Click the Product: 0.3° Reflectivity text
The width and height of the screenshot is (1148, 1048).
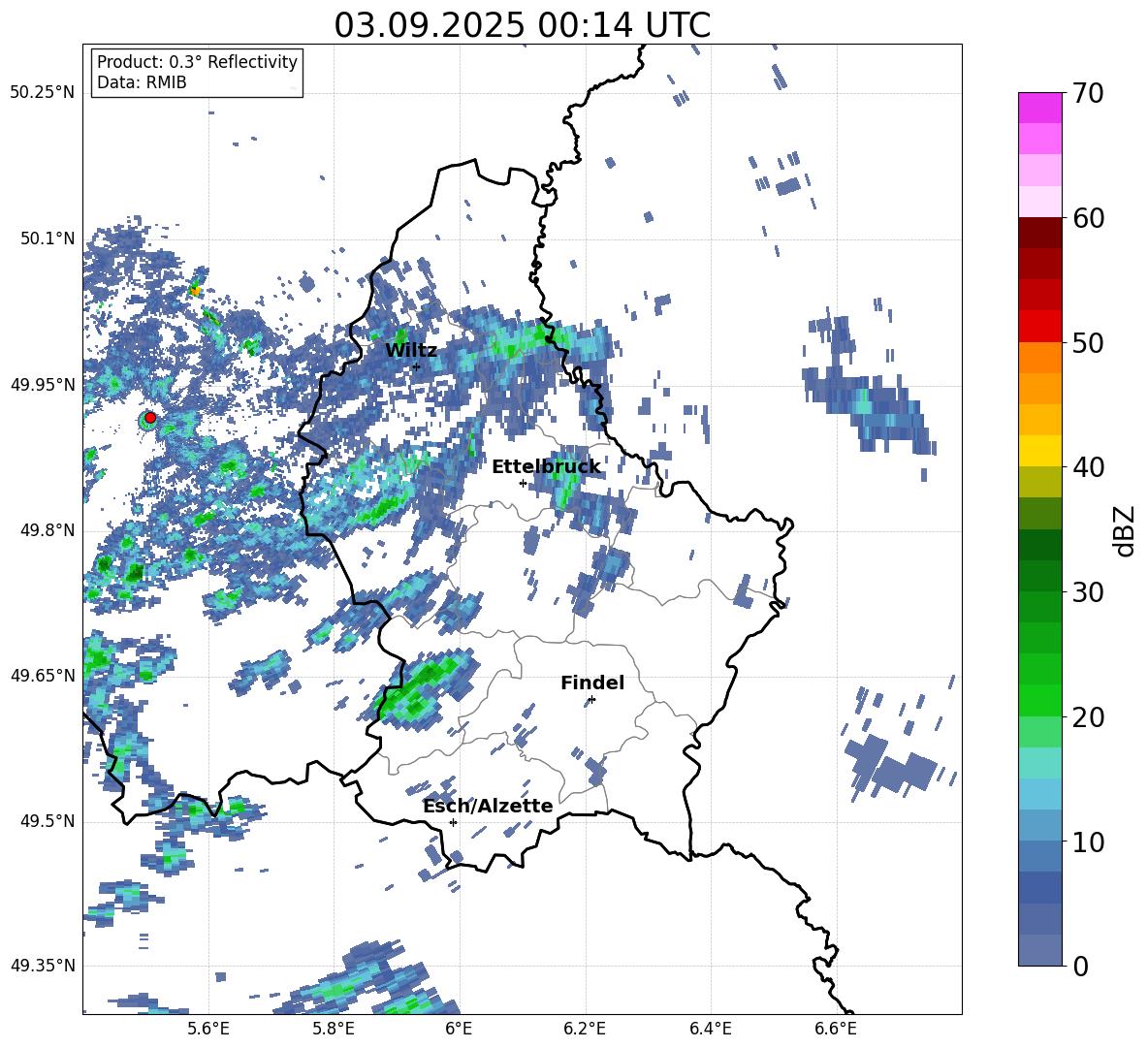tap(197, 62)
